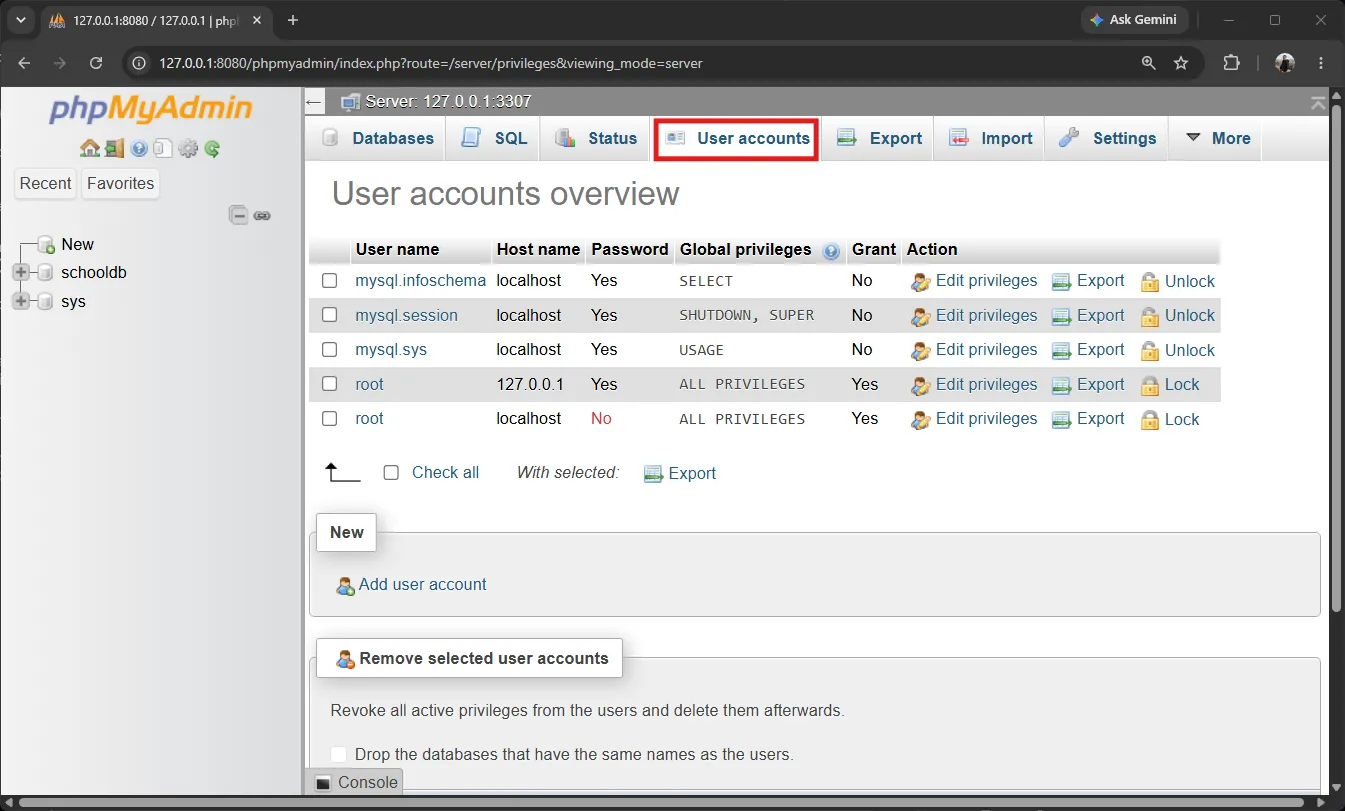Click the browser address bar URL
Image resolution: width=1345 pixels, height=811 pixels.
(x=430, y=63)
